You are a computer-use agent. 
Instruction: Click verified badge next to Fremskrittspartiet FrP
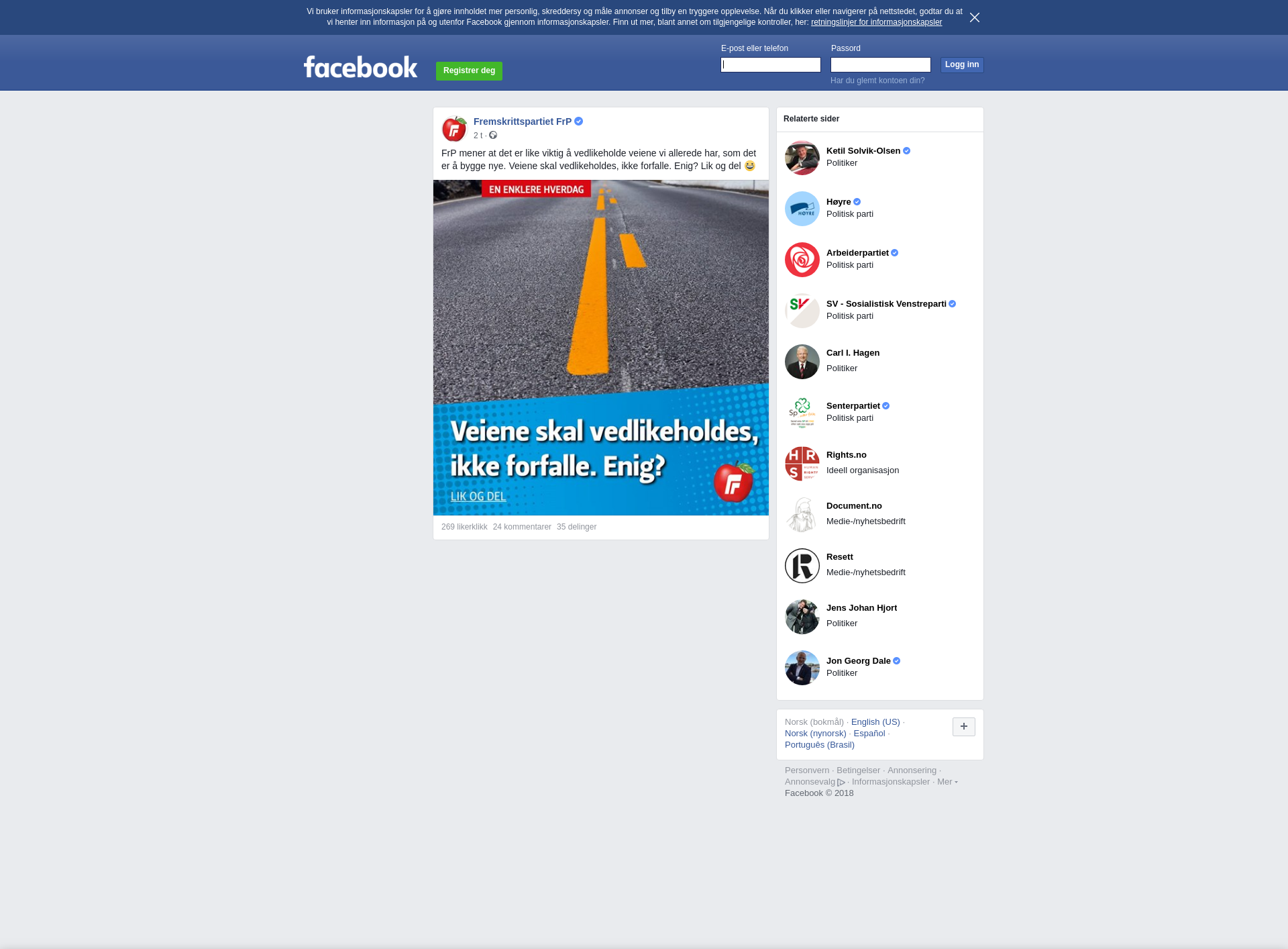(579, 121)
